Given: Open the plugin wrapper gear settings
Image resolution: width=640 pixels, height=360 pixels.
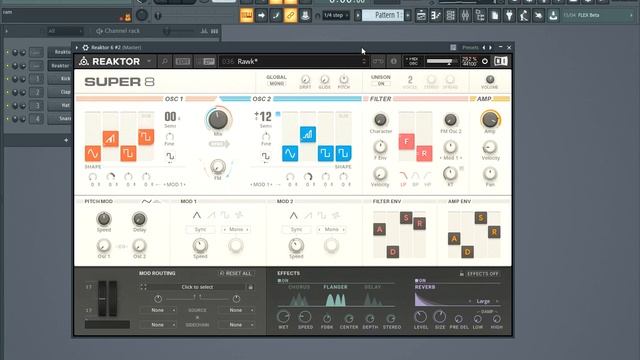Looking at the screenshot, I should 85,47.
